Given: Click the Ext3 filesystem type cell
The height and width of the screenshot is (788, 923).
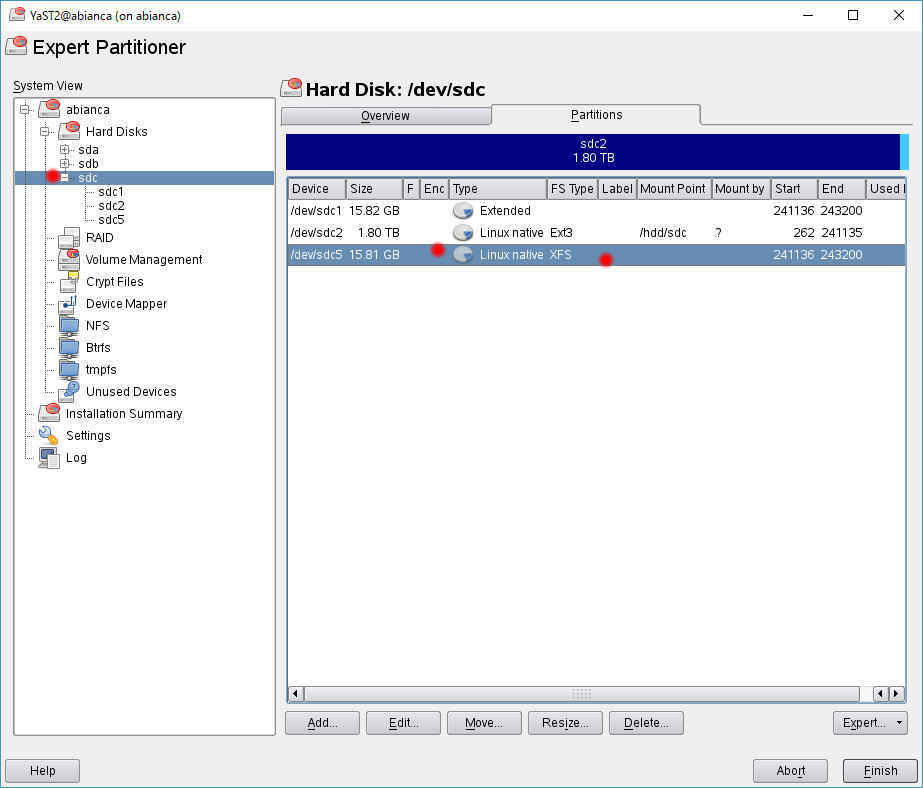Looking at the screenshot, I should pos(562,232).
